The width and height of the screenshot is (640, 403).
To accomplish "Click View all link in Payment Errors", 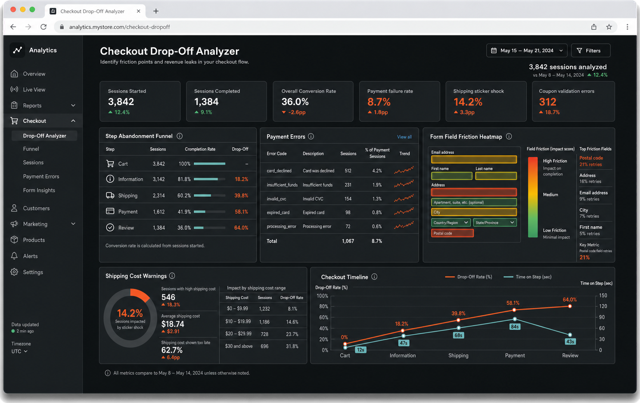I will (x=404, y=137).
